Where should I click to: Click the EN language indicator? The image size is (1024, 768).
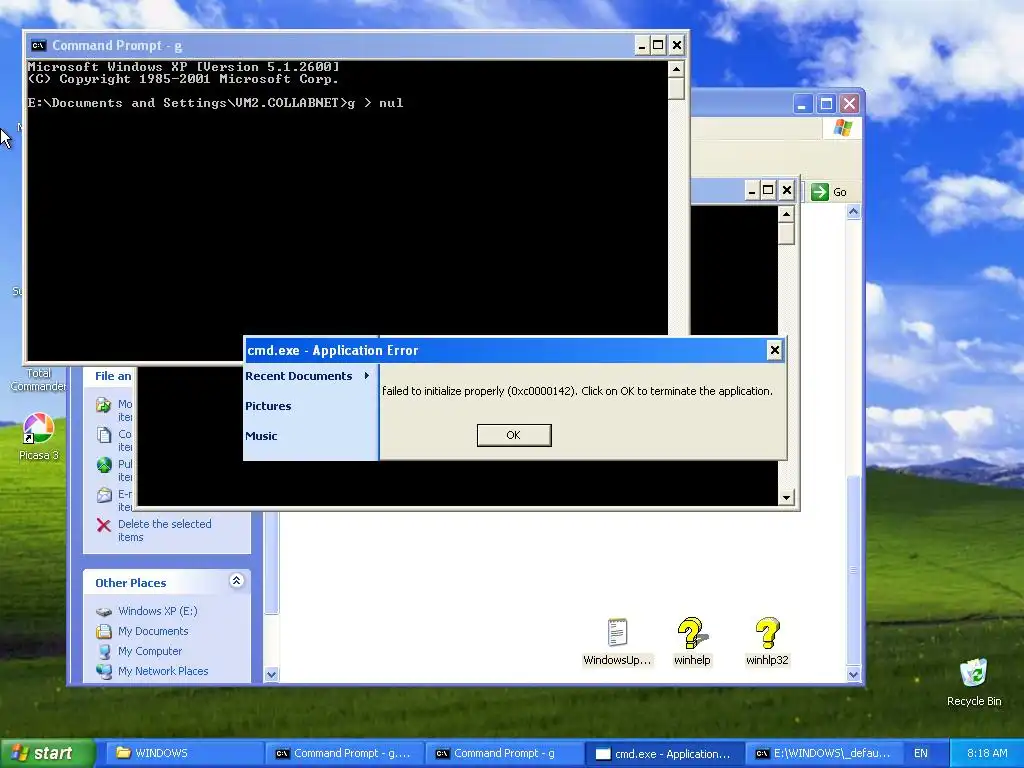point(921,754)
